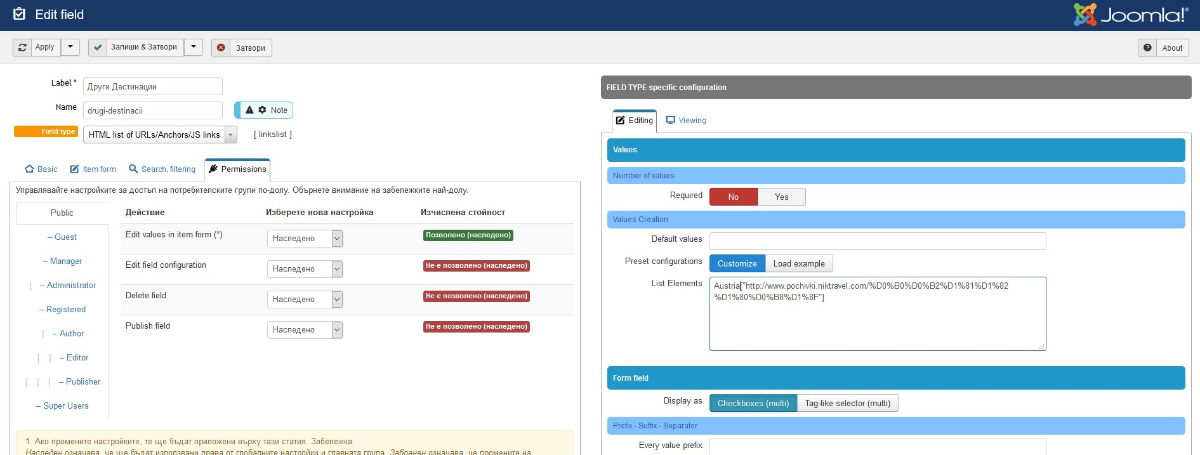Open the Basic tab
1200x455 pixels.
point(41,169)
